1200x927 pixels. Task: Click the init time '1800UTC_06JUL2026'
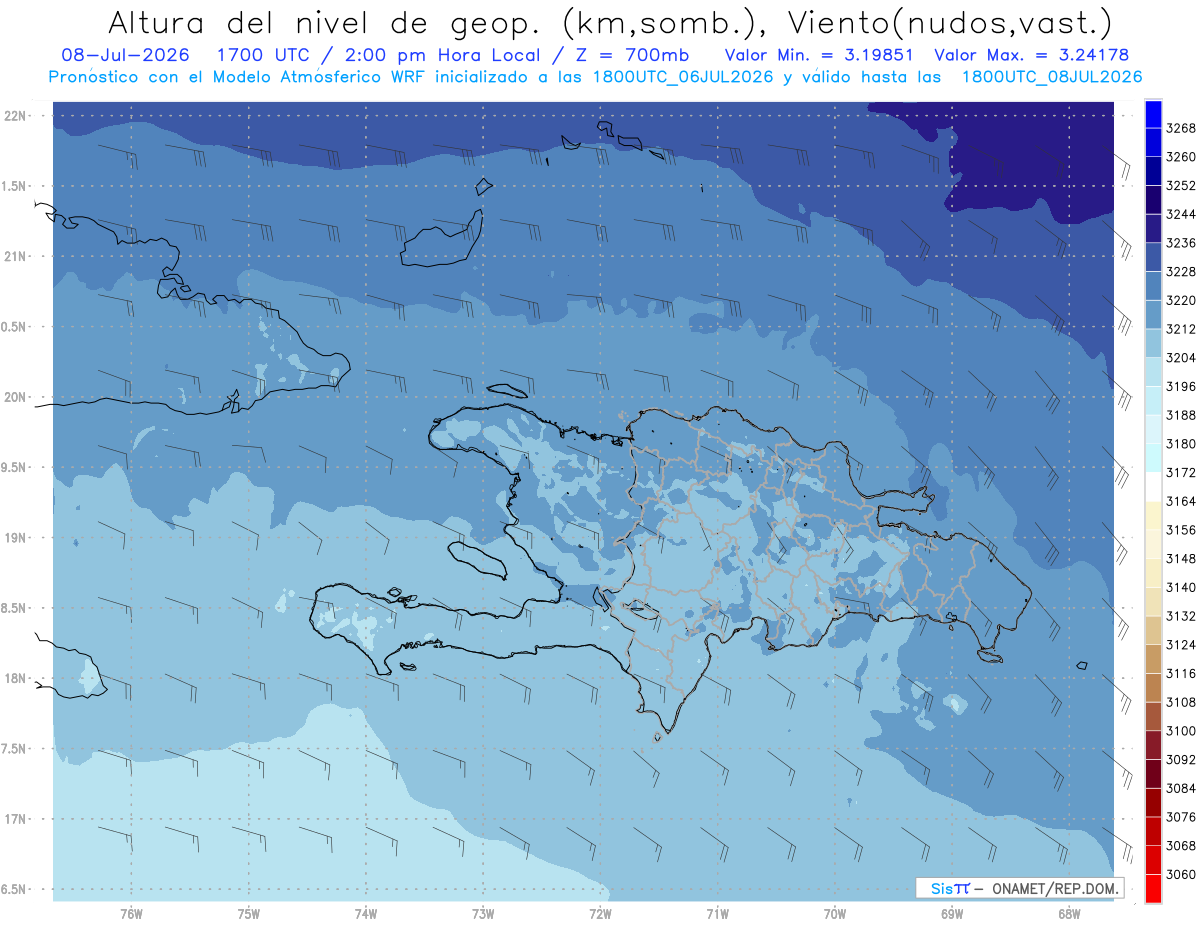683,77
